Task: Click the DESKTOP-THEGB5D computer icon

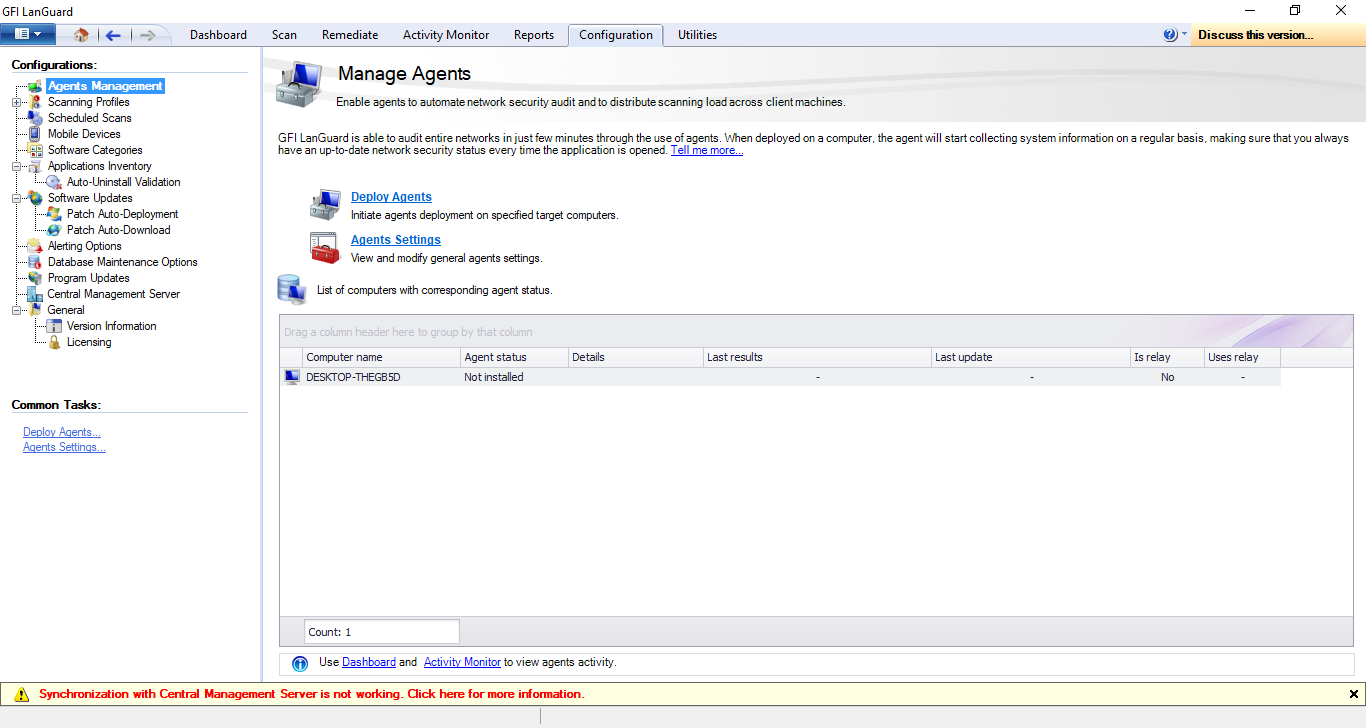Action: tap(292, 377)
